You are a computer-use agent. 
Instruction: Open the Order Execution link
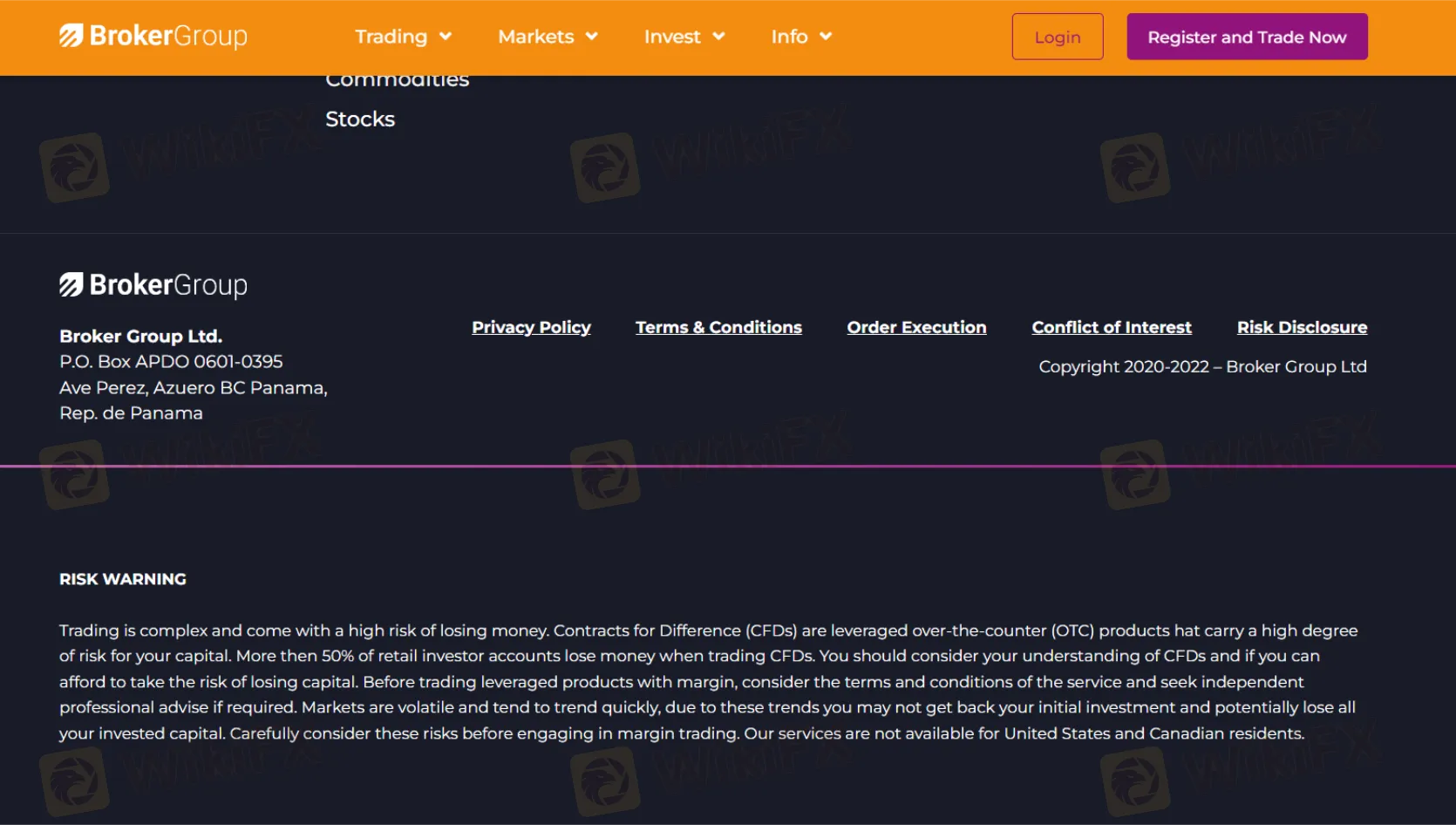916,327
